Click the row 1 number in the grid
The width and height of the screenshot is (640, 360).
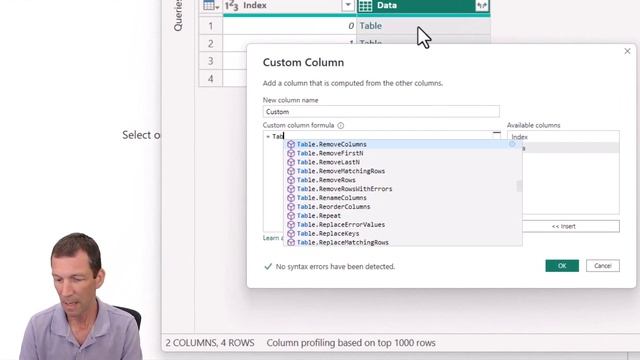(211, 26)
